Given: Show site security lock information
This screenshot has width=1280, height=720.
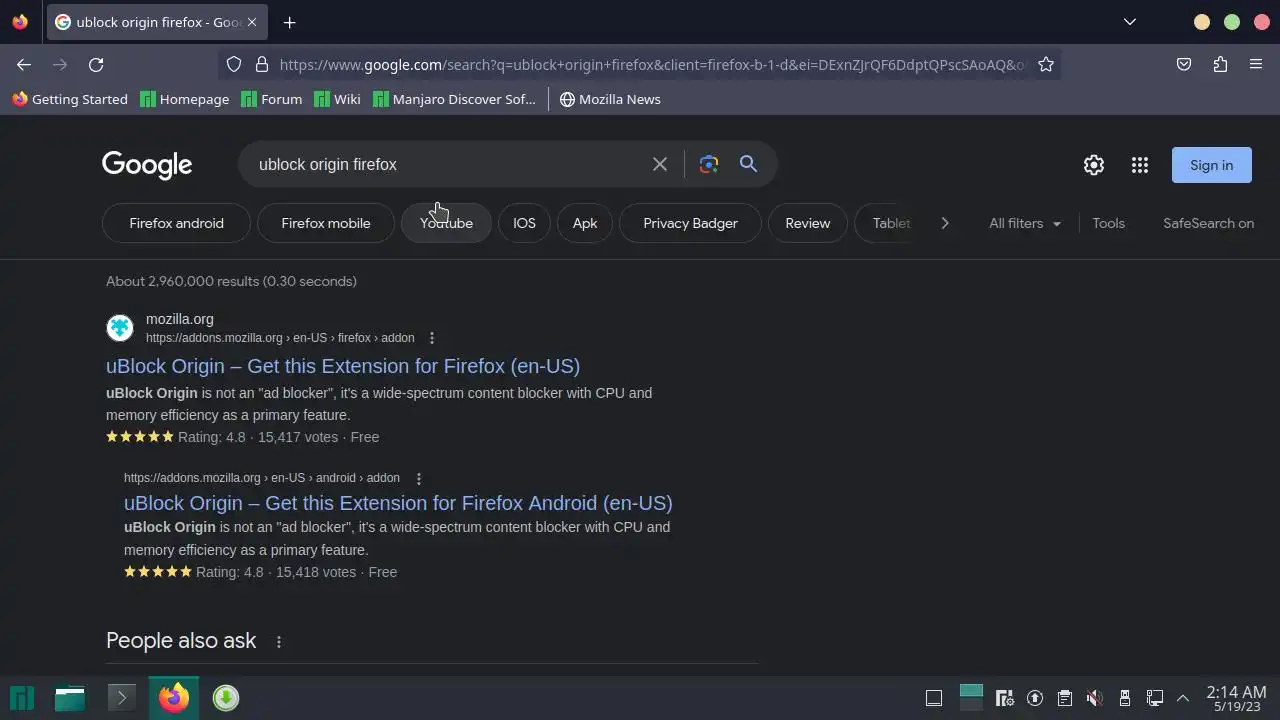Looking at the screenshot, I should click(x=262, y=64).
